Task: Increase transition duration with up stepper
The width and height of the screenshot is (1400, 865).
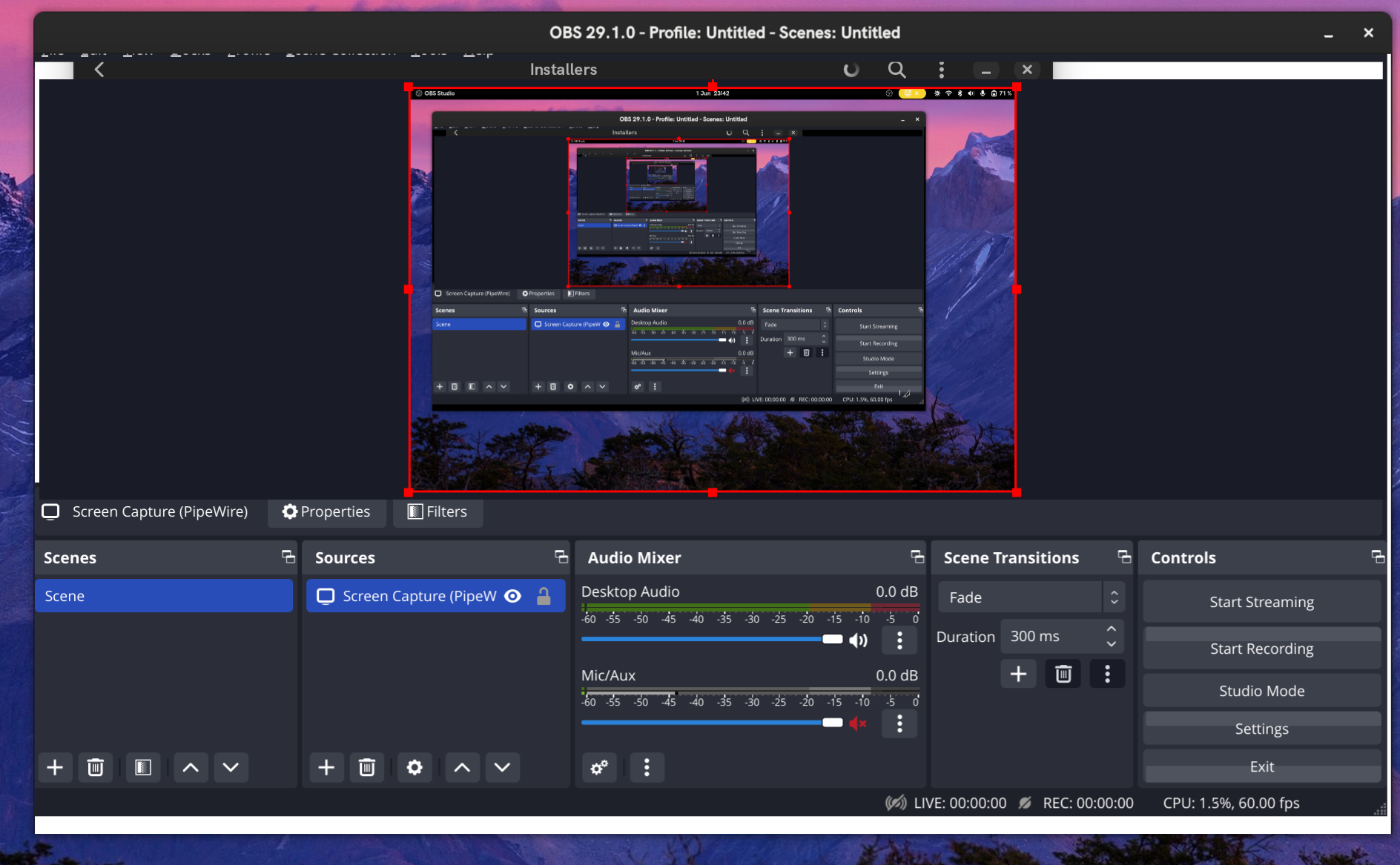Action: [1111, 629]
